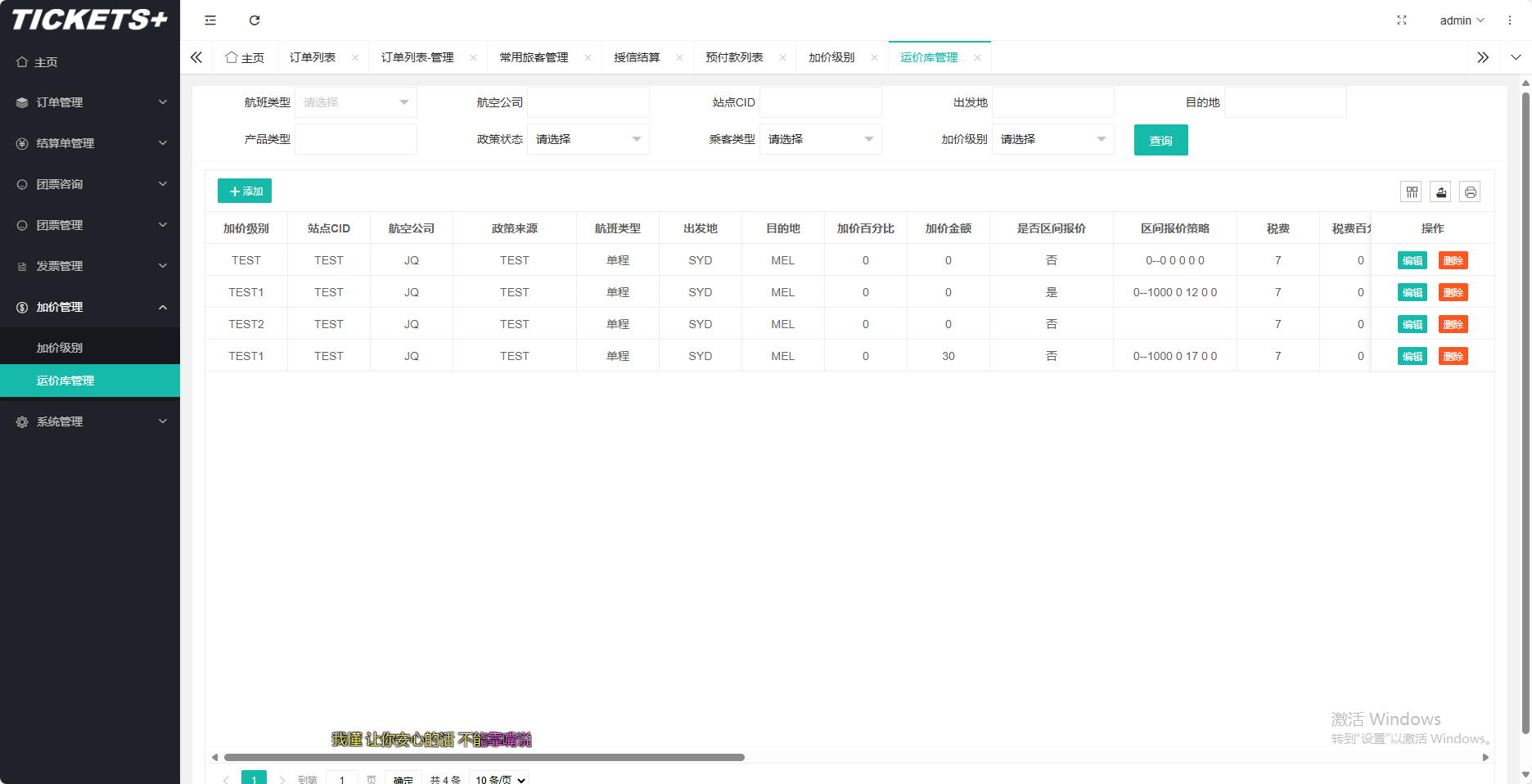Edit the row where 是否区间报价 is 是
This screenshot has height=784, width=1532.
[x=1413, y=292]
